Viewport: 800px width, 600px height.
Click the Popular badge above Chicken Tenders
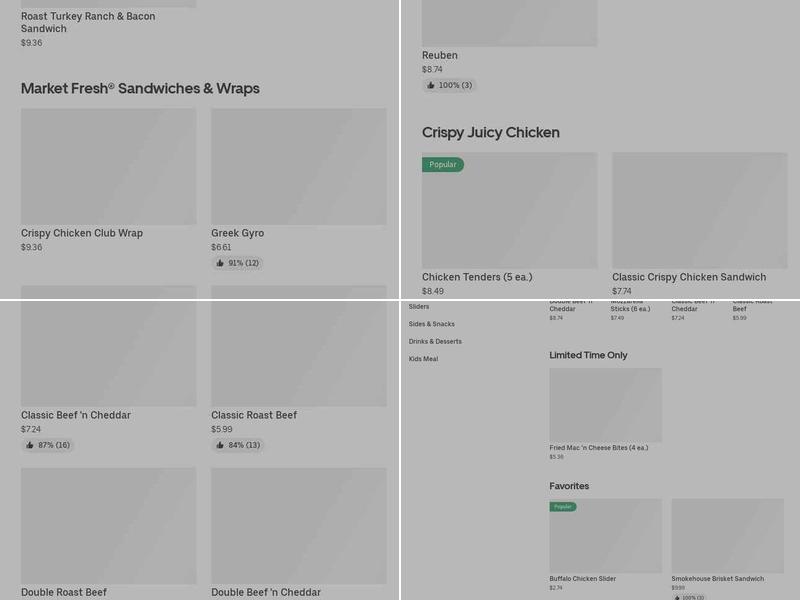tap(442, 165)
